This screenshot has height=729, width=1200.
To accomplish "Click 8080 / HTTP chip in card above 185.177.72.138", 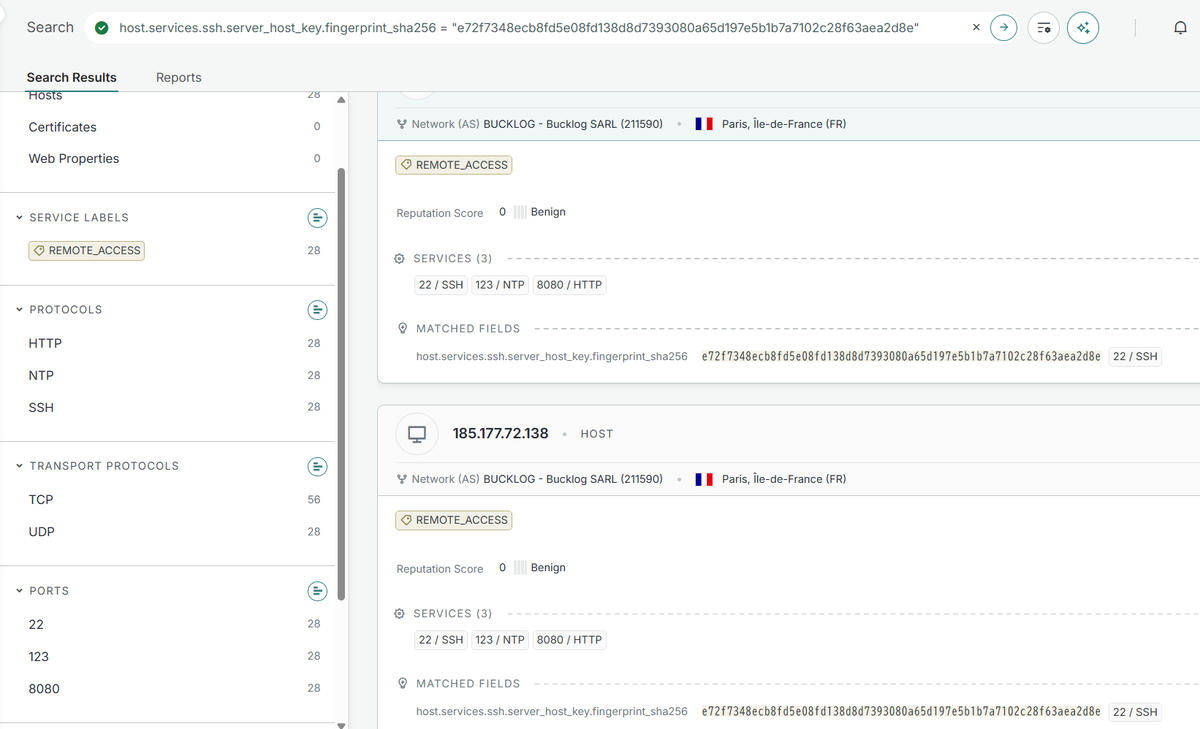I will pos(569,285).
